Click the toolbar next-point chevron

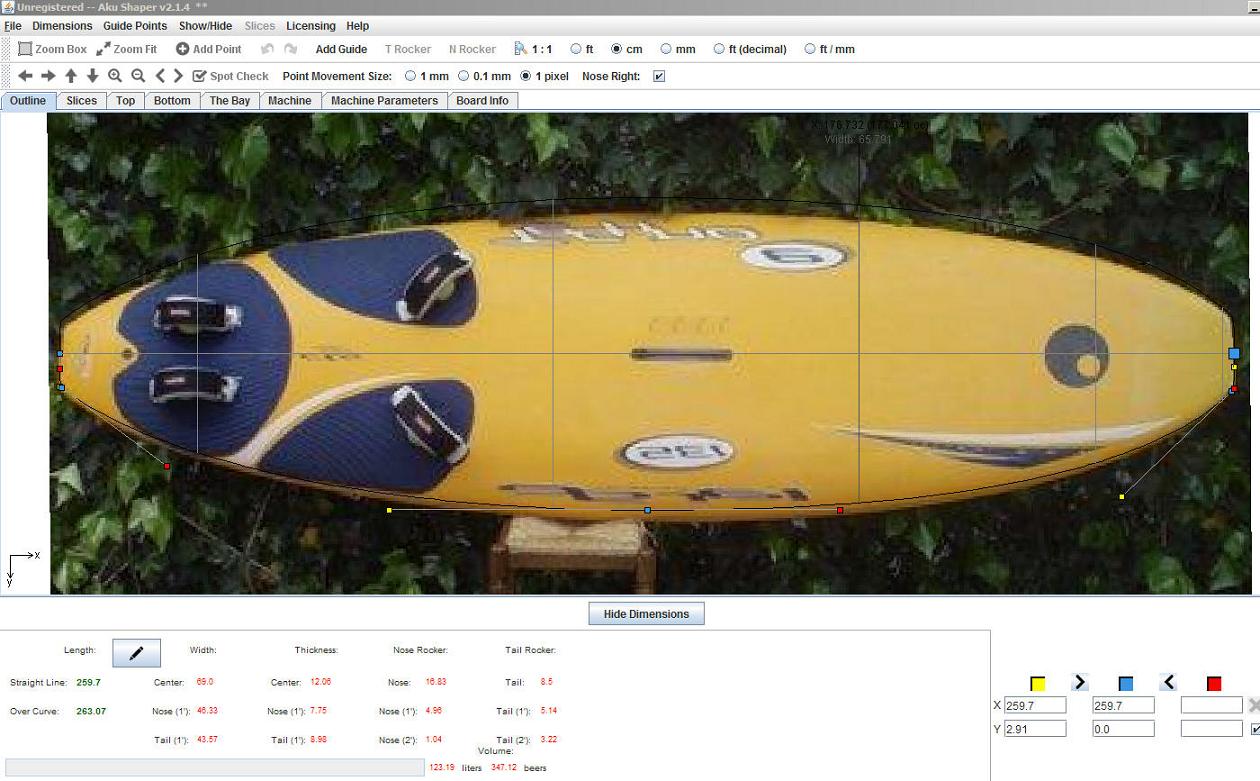tap(178, 76)
